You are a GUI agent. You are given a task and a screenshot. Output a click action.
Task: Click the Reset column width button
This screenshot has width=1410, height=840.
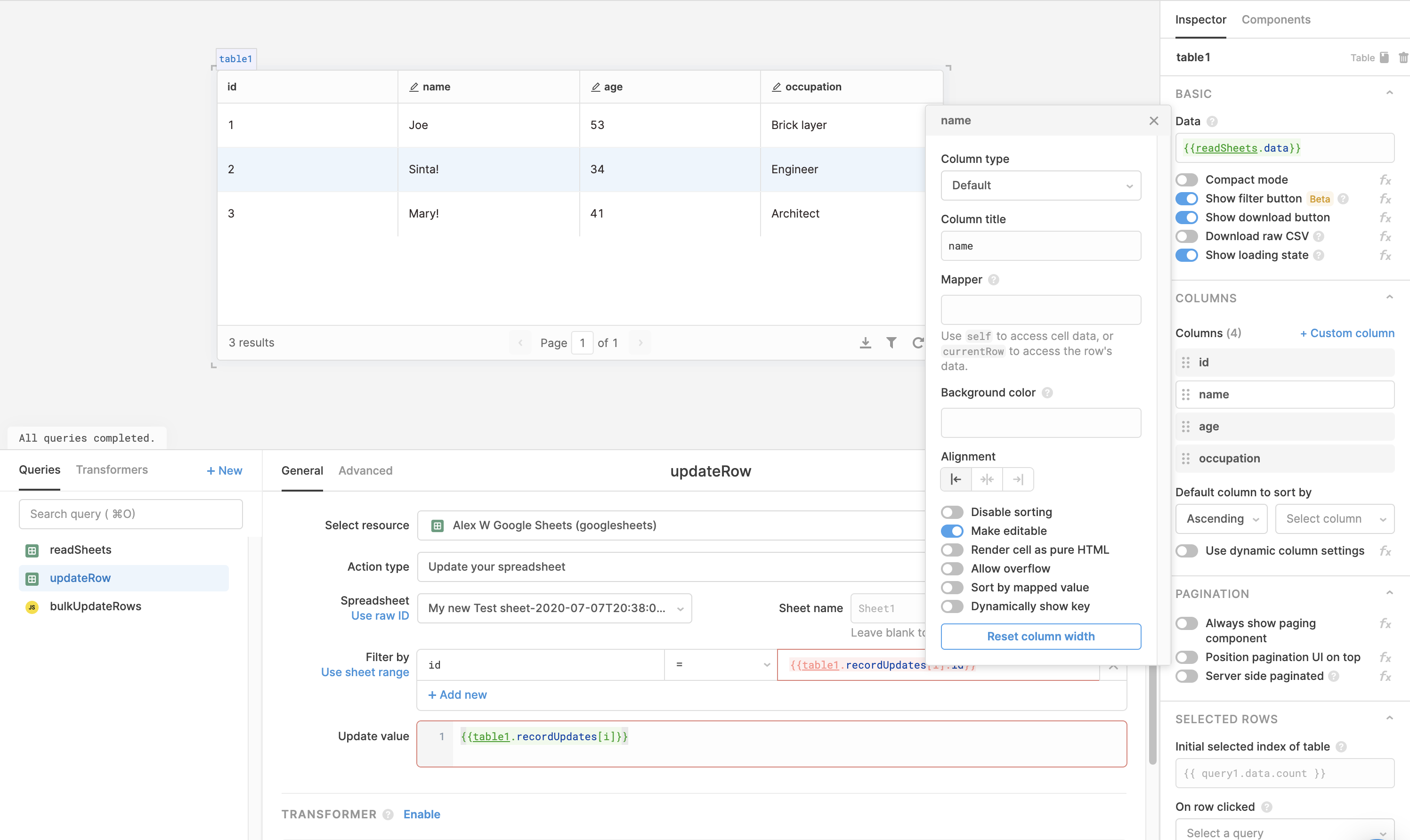click(1040, 637)
